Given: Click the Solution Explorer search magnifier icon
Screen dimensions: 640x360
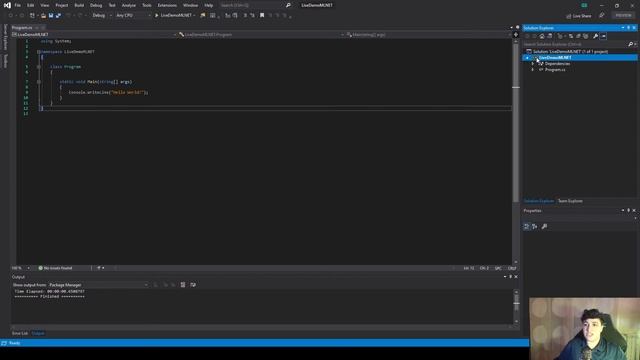Looking at the screenshot, I should [630, 44].
